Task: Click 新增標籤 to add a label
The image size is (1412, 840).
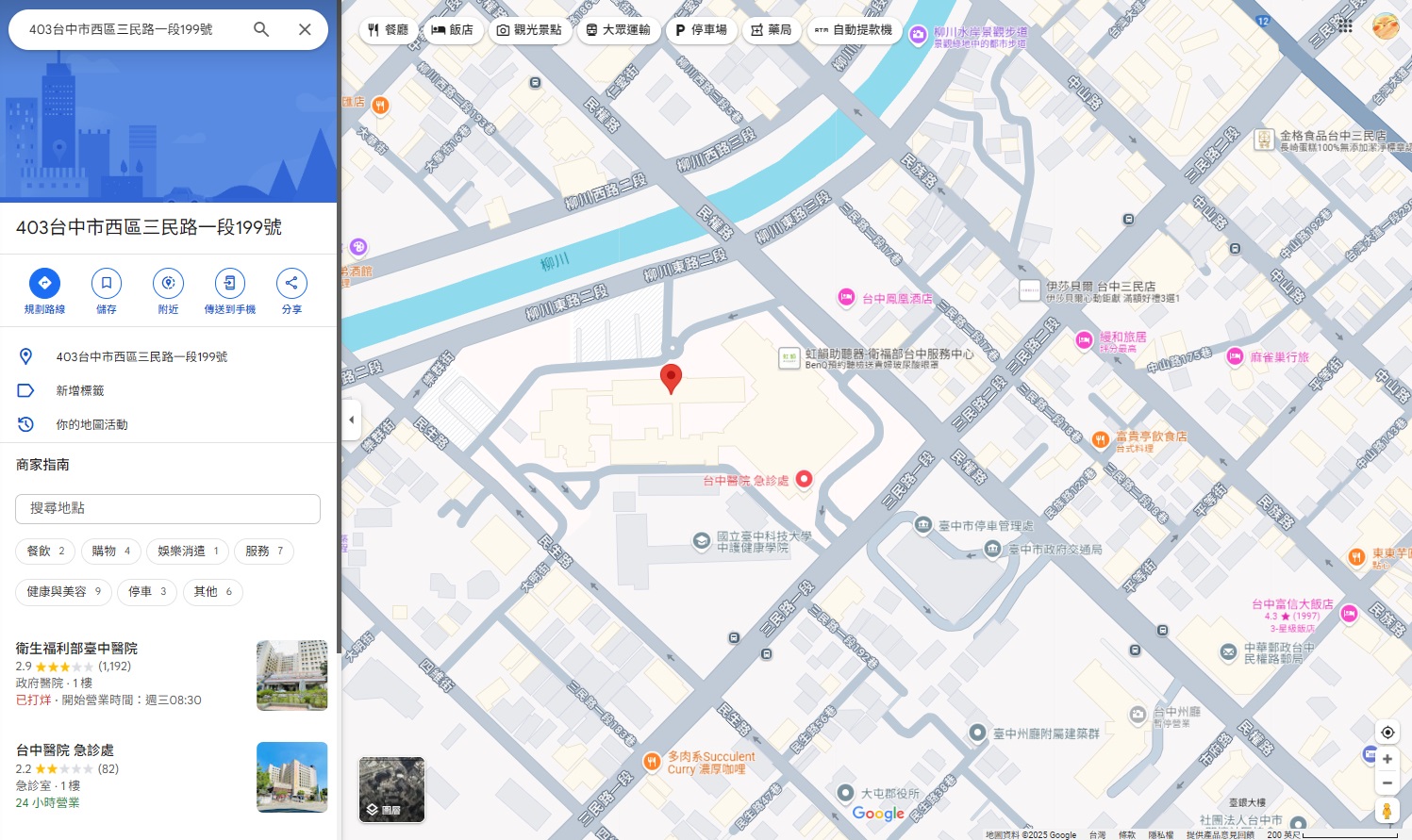Action: pos(80,391)
